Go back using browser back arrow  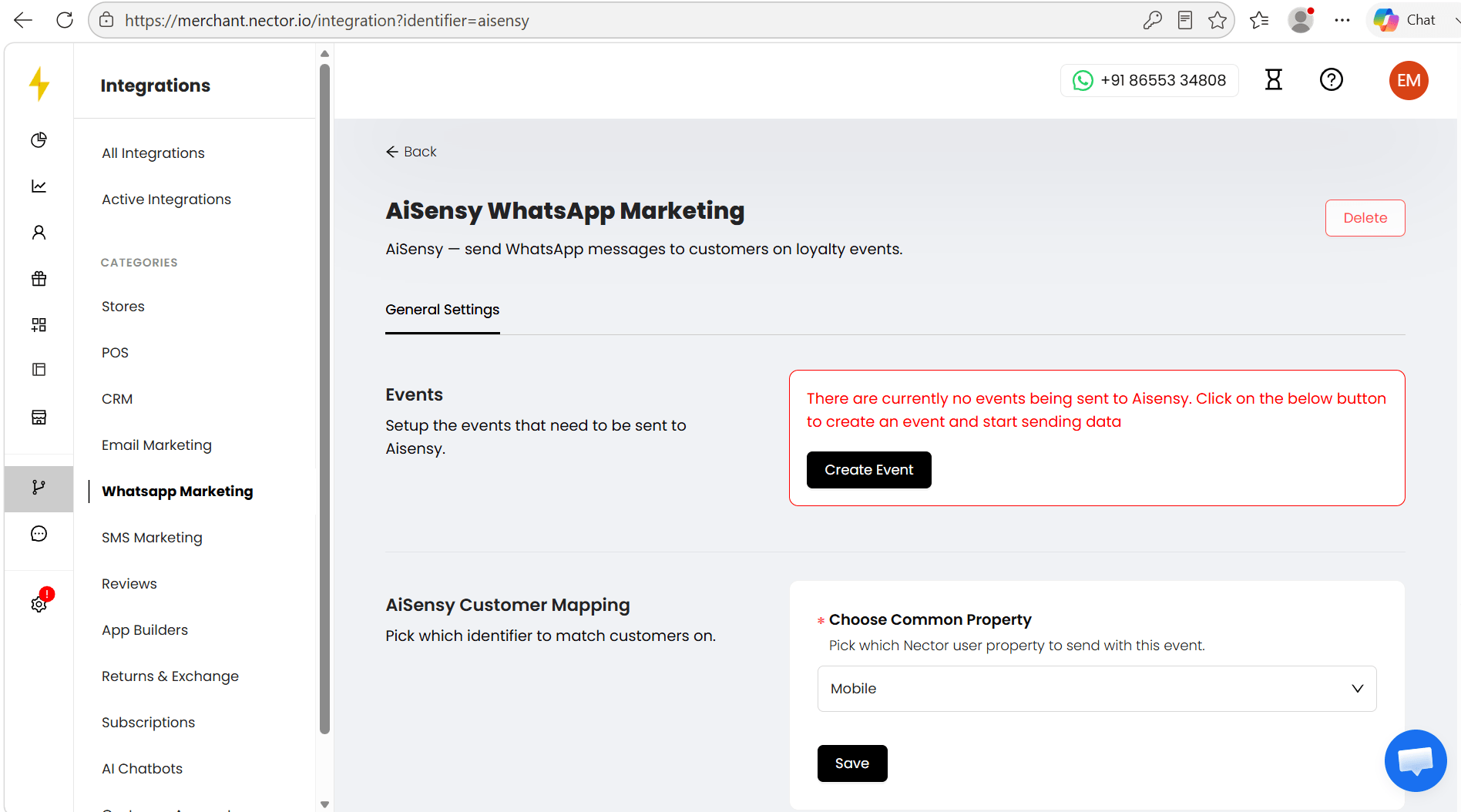pos(23,20)
